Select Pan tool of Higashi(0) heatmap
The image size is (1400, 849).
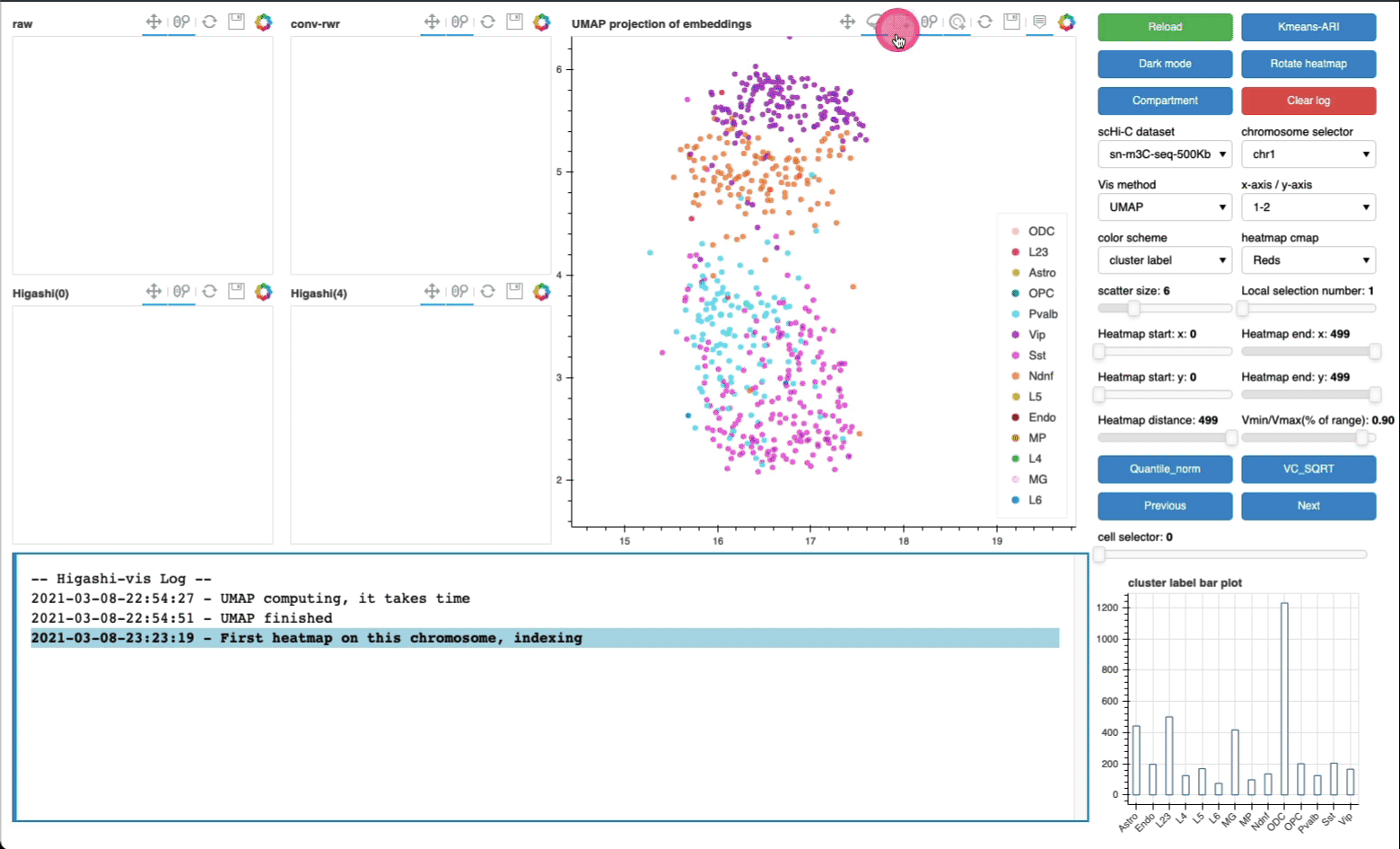tap(153, 291)
